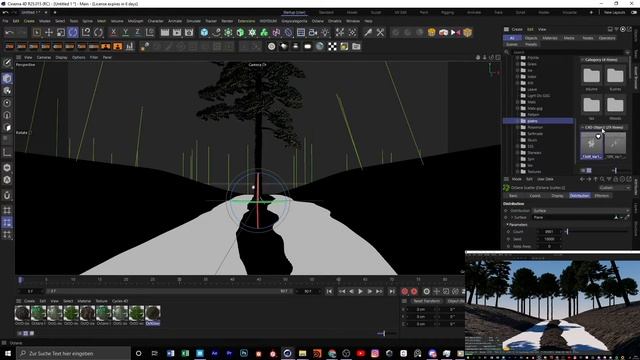Toggle Z axis lock
Viewport: 640px width, 360px height.
(138, 32)
